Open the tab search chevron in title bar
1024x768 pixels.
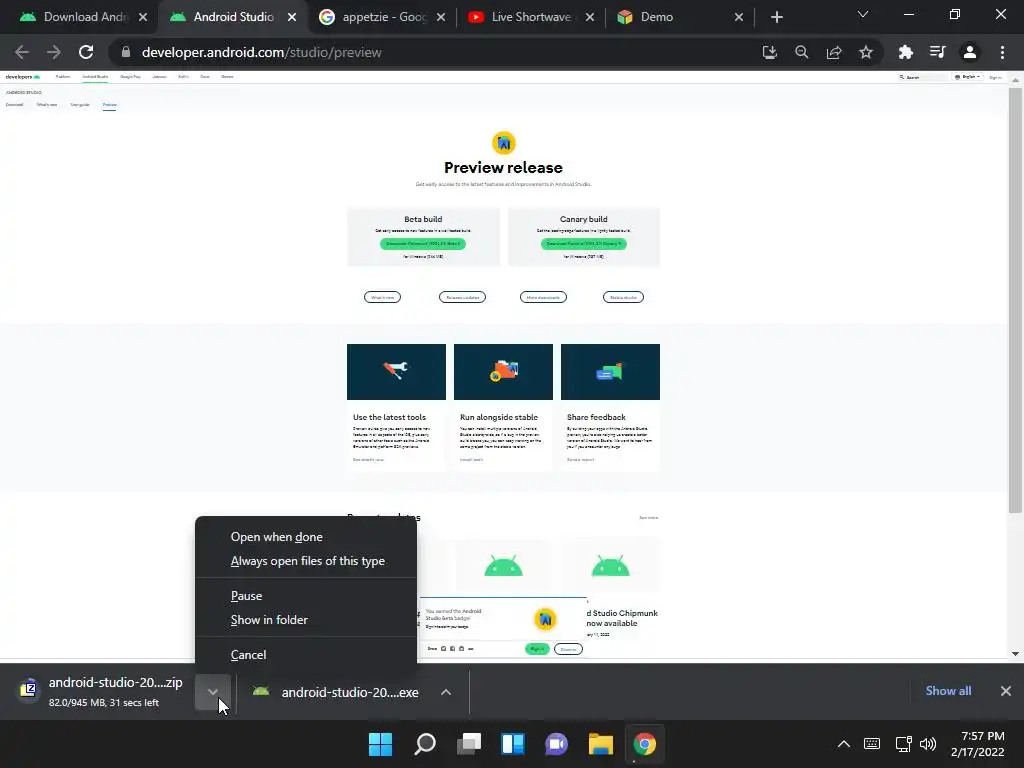pos(863,14)
